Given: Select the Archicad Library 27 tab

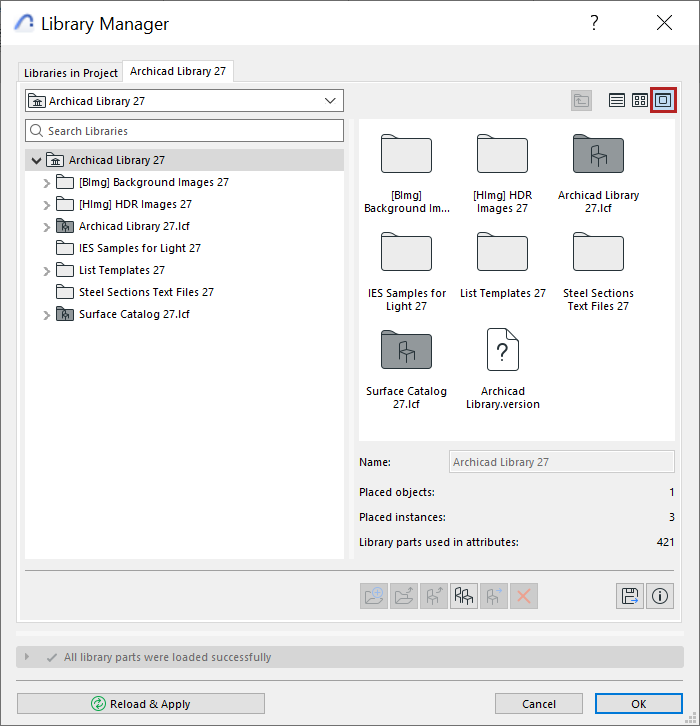Looking at the screenshot, I should pyautogui.click(x=178, y=71).
